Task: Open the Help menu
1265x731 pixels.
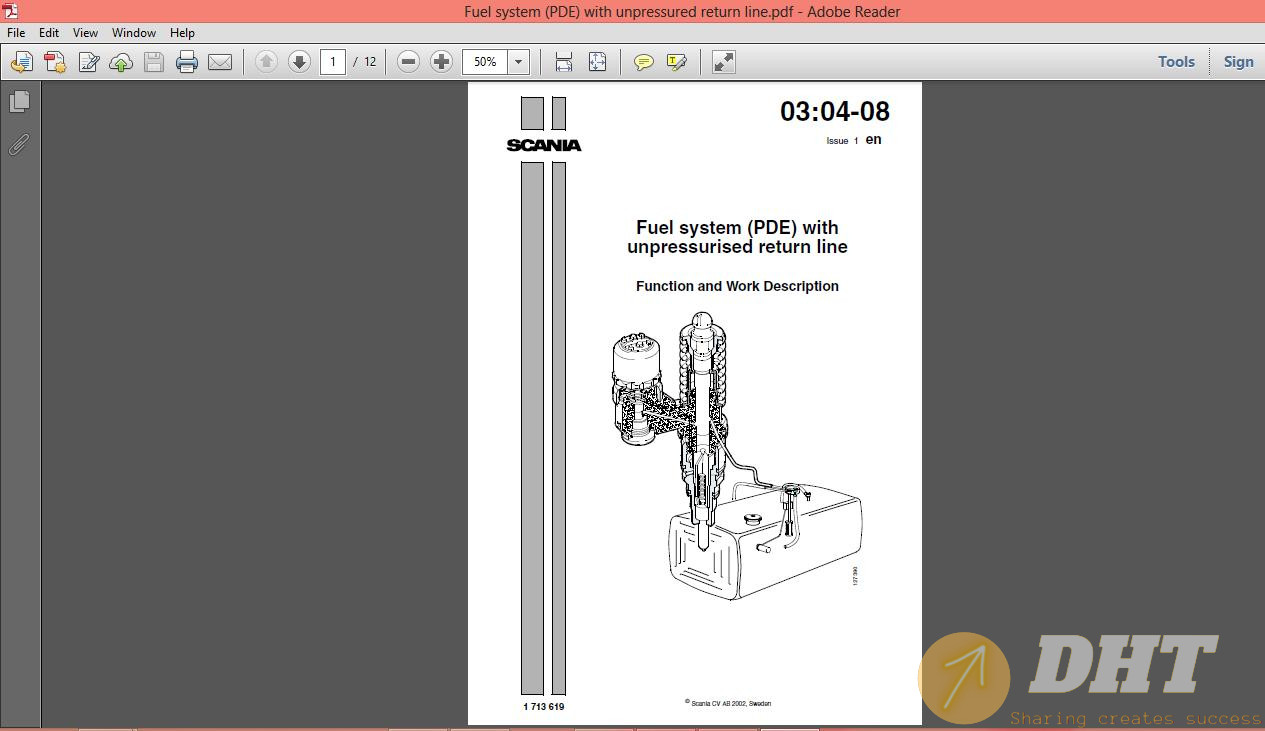Action: pos(182,33)
